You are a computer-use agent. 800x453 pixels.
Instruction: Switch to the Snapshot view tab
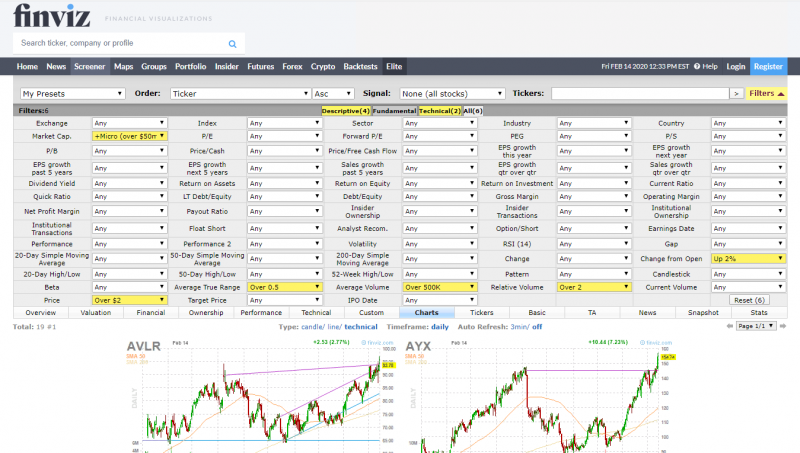click(703, 313)
